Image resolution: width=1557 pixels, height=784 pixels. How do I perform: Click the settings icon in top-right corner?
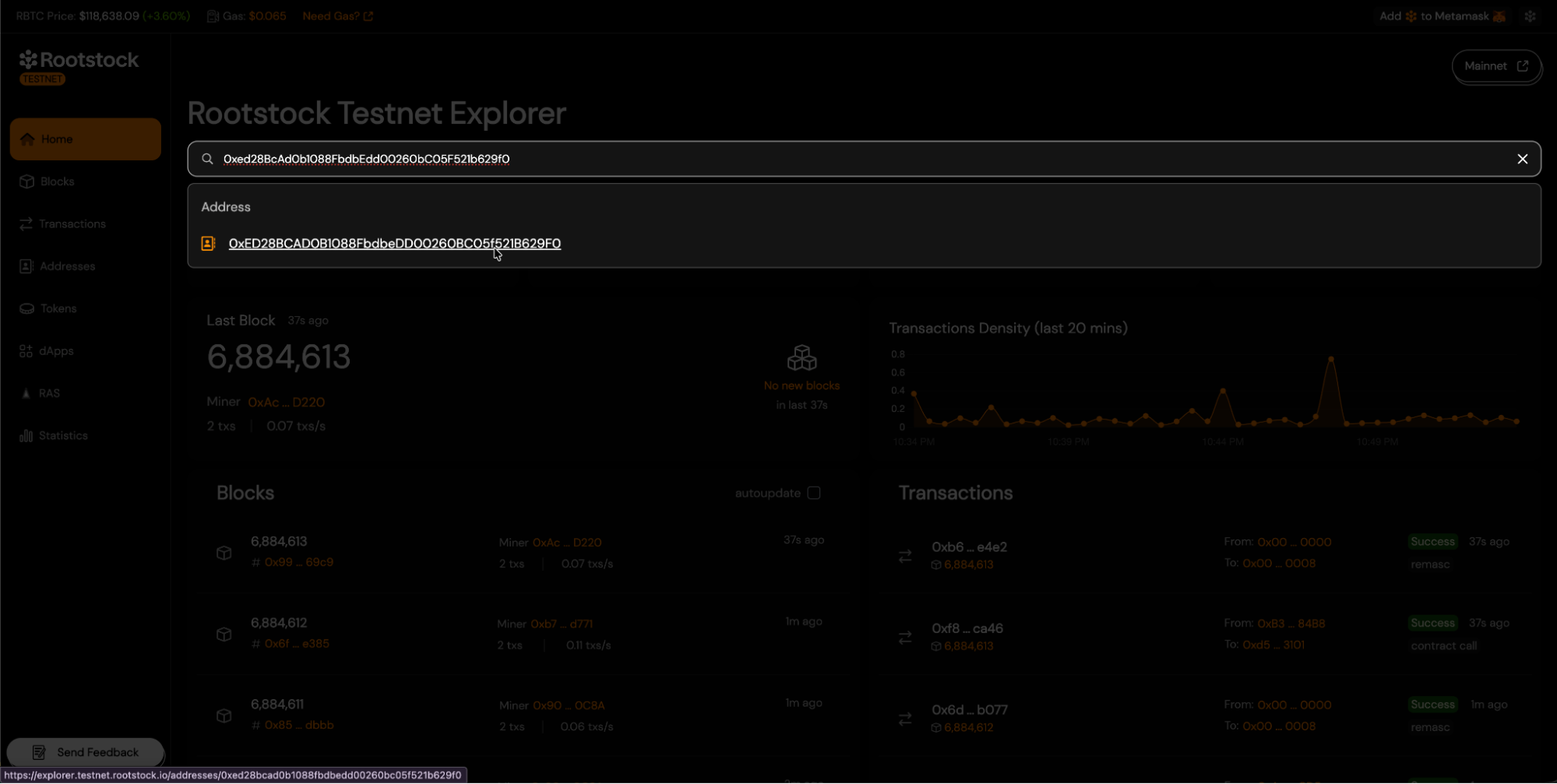[x=1530, y=16]
